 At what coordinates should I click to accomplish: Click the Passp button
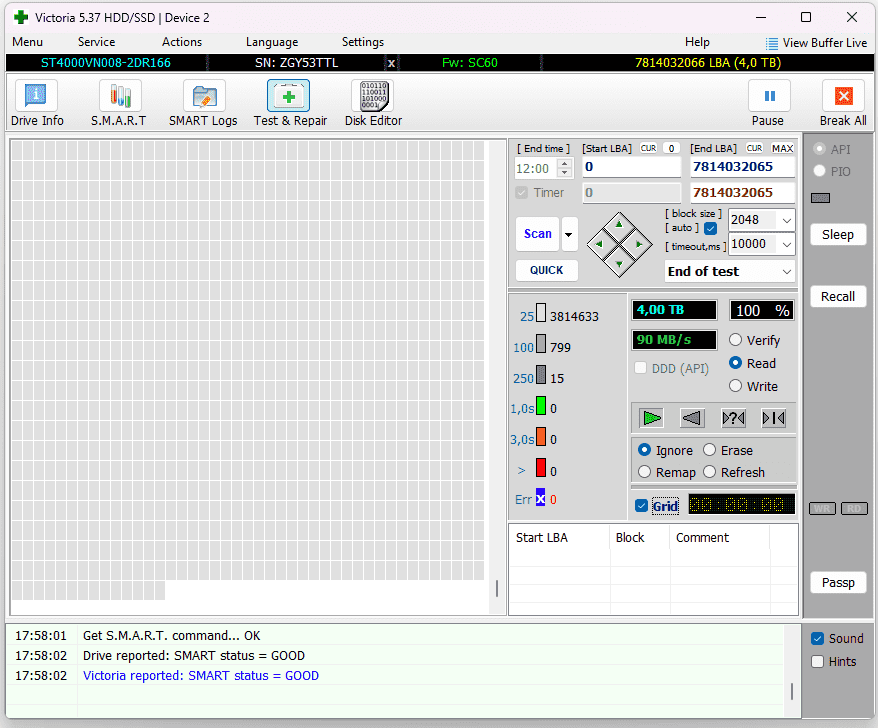click(837, 582)
